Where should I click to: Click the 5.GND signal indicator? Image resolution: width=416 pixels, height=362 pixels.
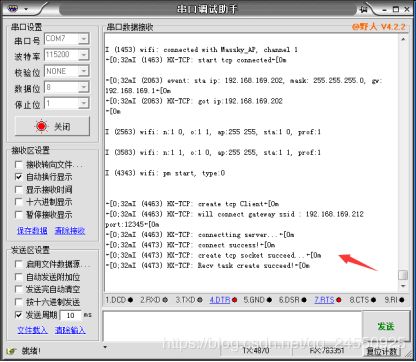258,300
